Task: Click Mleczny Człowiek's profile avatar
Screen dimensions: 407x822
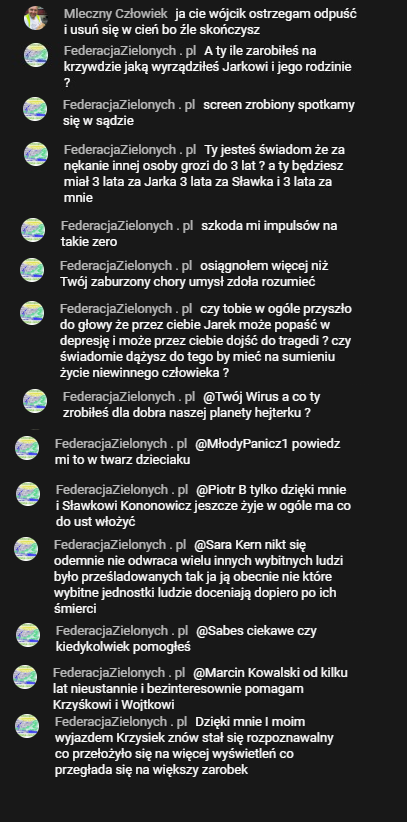Action: [x=36, y=18]
